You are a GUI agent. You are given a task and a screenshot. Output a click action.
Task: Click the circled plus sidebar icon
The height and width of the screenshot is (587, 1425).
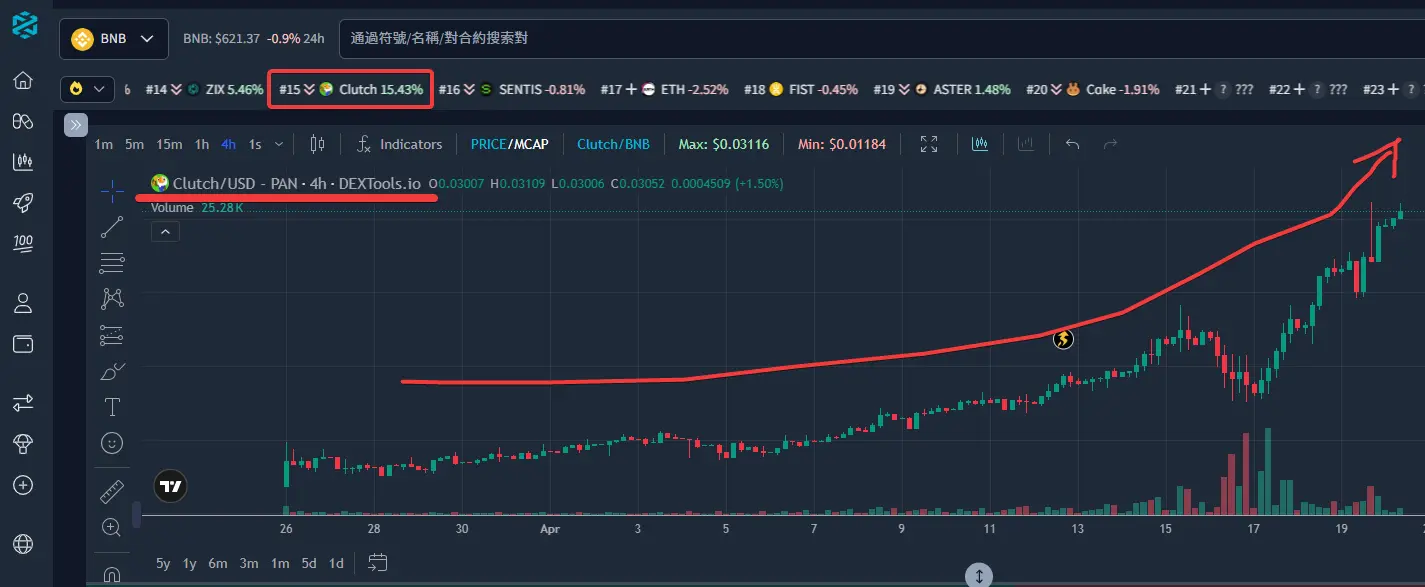point(23,484)
